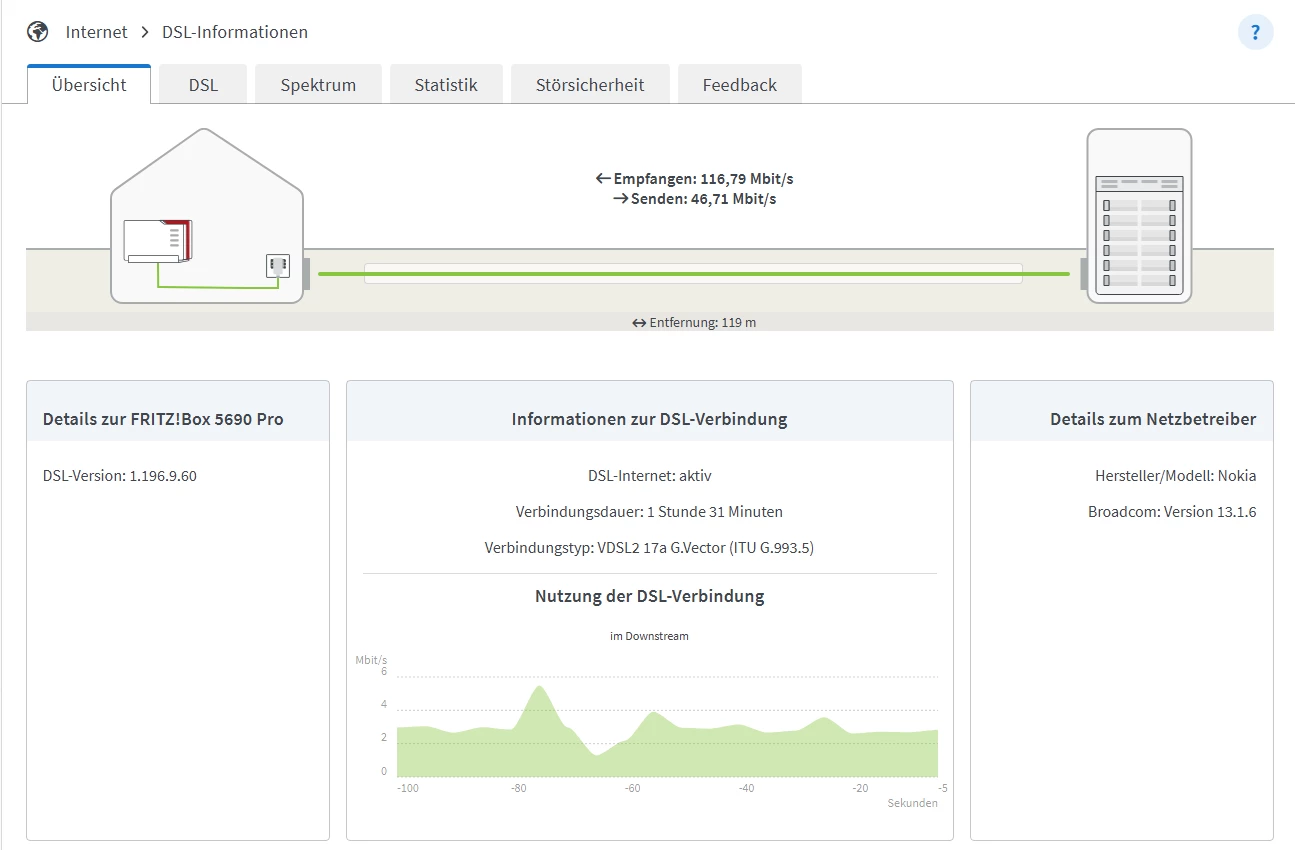This screenshot has height=850, width=1295.
Task: Open the Spektrum tab
Action: pyautogui.click(x=318, y=85)
